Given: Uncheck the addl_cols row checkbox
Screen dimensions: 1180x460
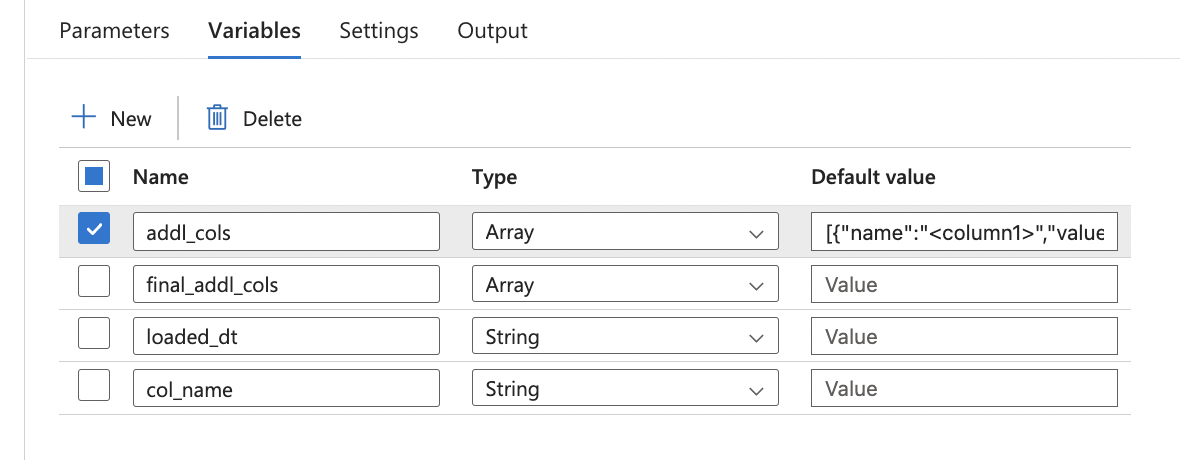Looking at the screenshot, I should 94,231.
